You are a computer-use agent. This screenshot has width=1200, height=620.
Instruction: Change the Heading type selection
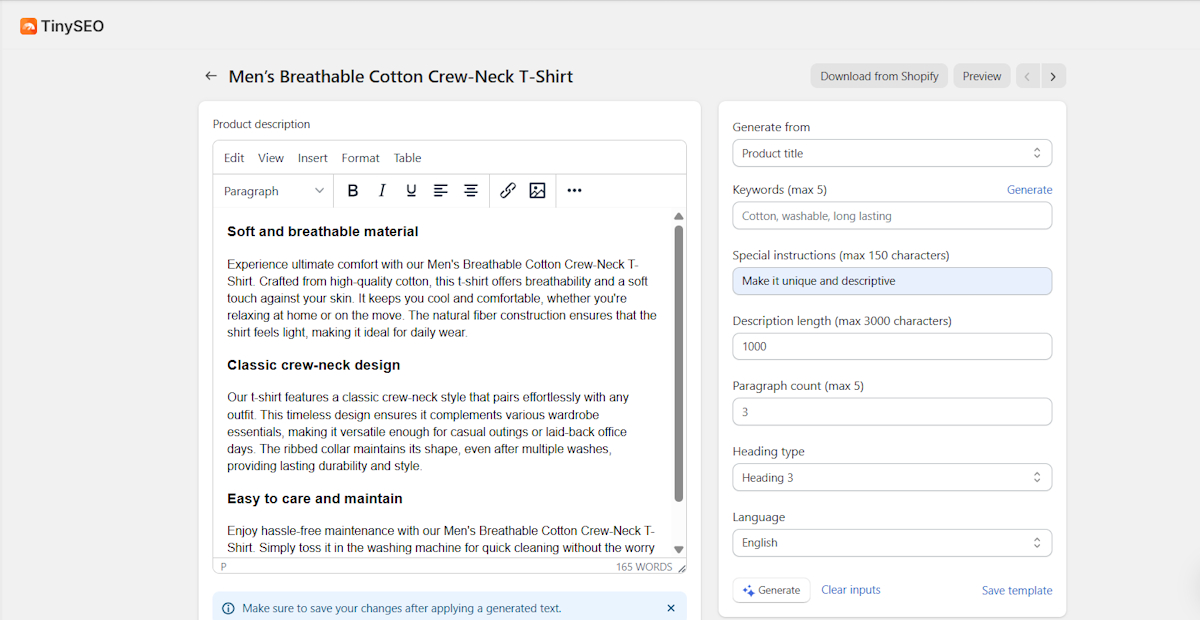tap(891, 478)
